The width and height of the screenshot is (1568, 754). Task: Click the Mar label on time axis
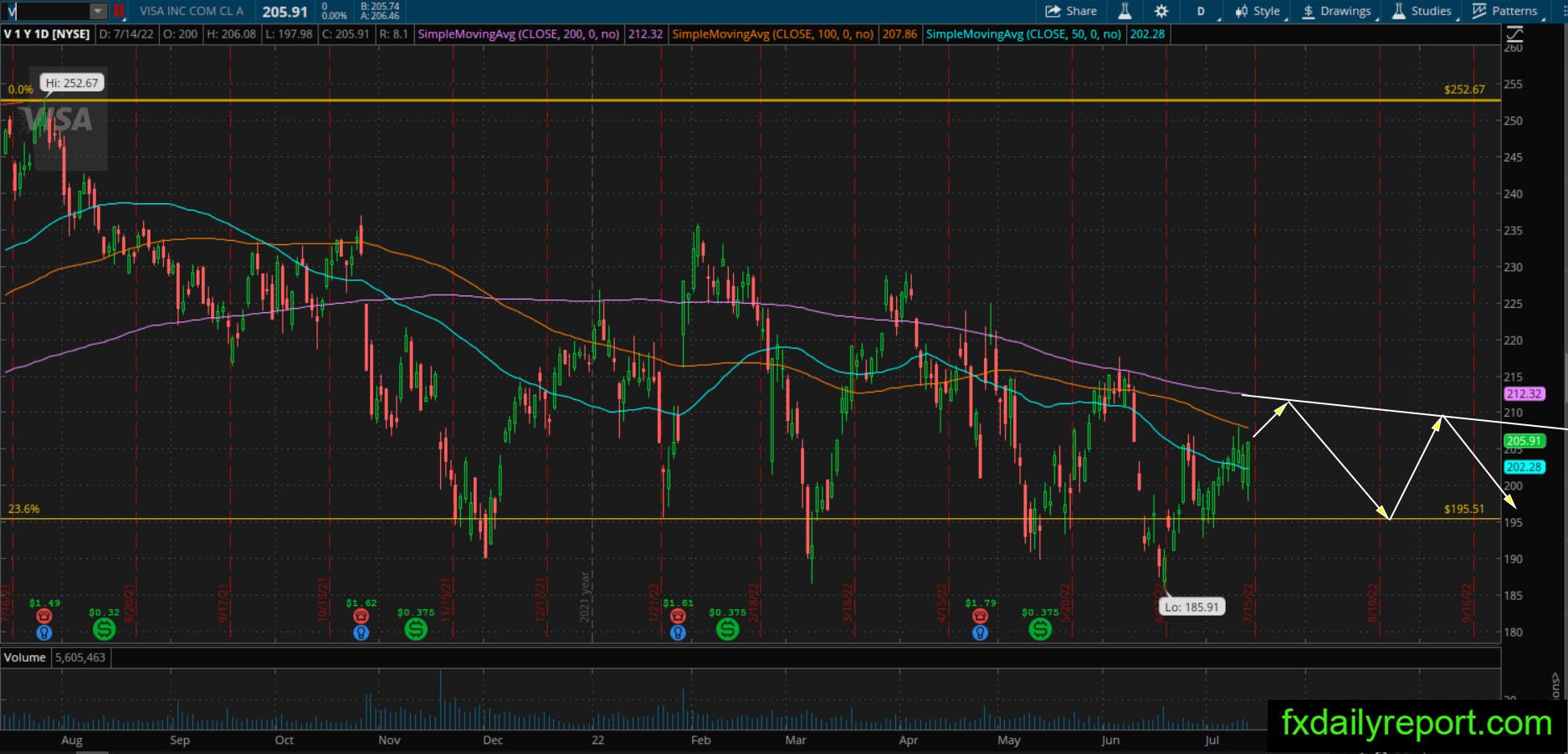[x=796, y=740]
